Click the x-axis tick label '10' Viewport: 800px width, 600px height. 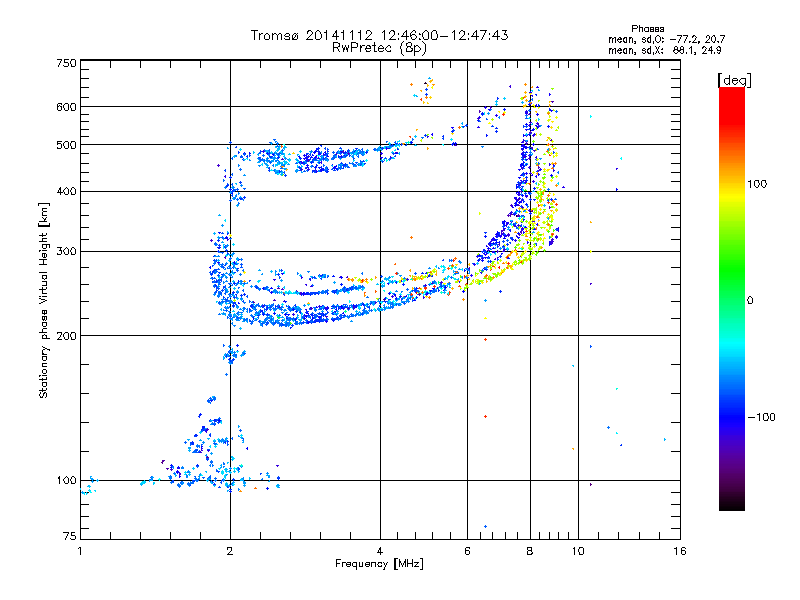coord(578,551)
